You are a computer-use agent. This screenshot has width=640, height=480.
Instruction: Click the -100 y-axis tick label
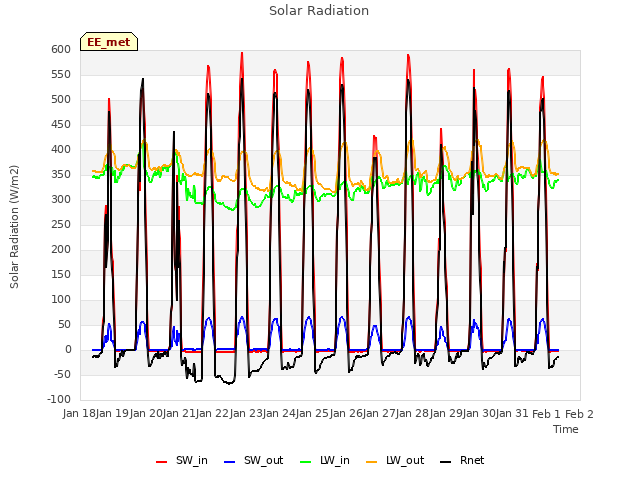tap(59, 400)
